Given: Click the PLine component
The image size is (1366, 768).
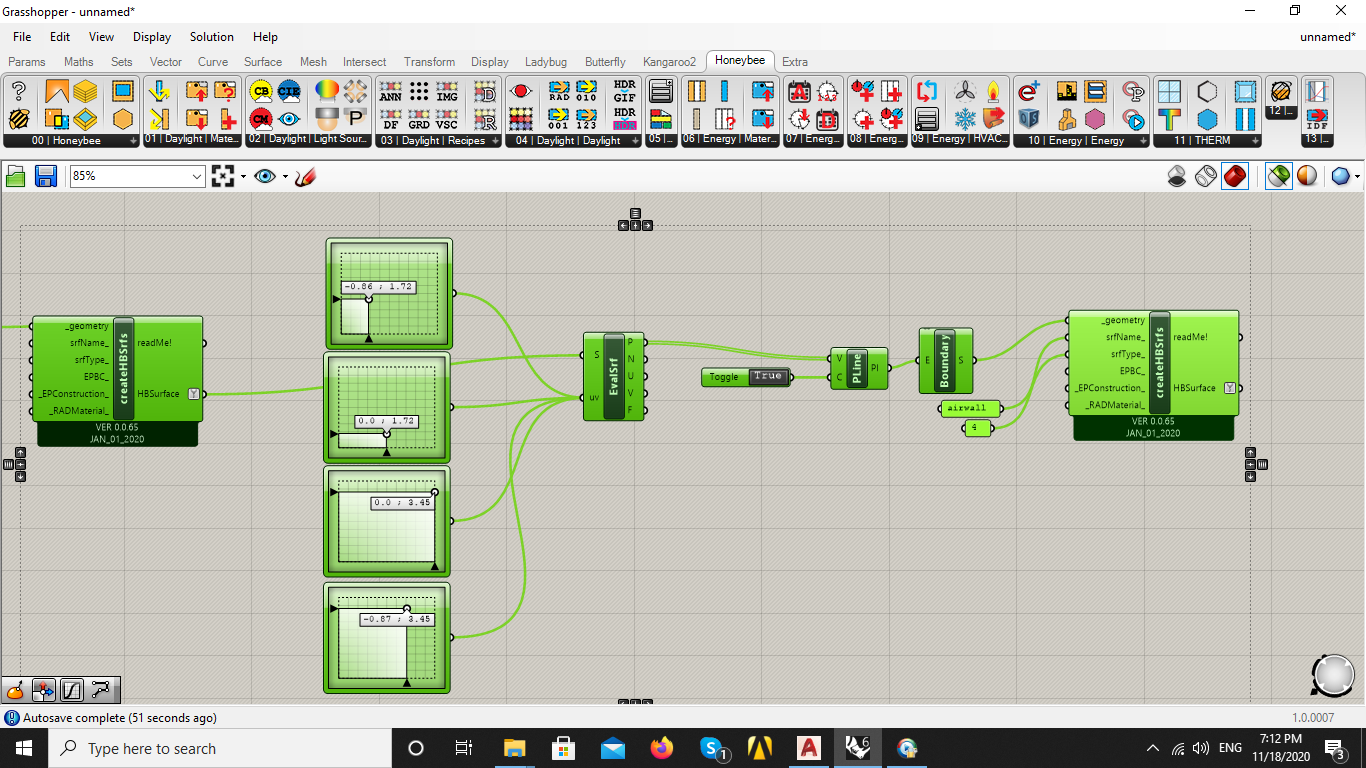Looking at the screenshot, I should pos(858,368).
